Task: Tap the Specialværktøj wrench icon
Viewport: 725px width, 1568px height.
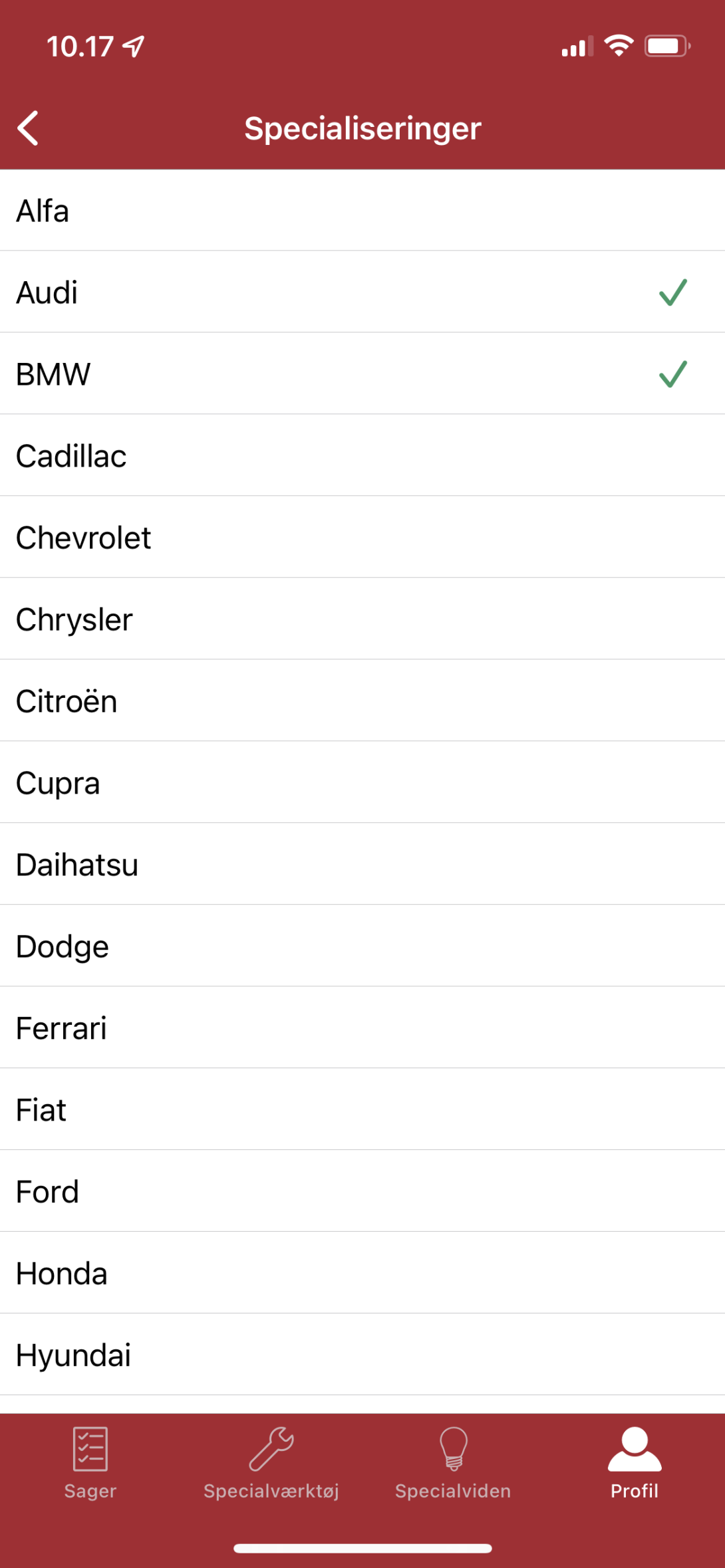Action: click(271, 1449)
